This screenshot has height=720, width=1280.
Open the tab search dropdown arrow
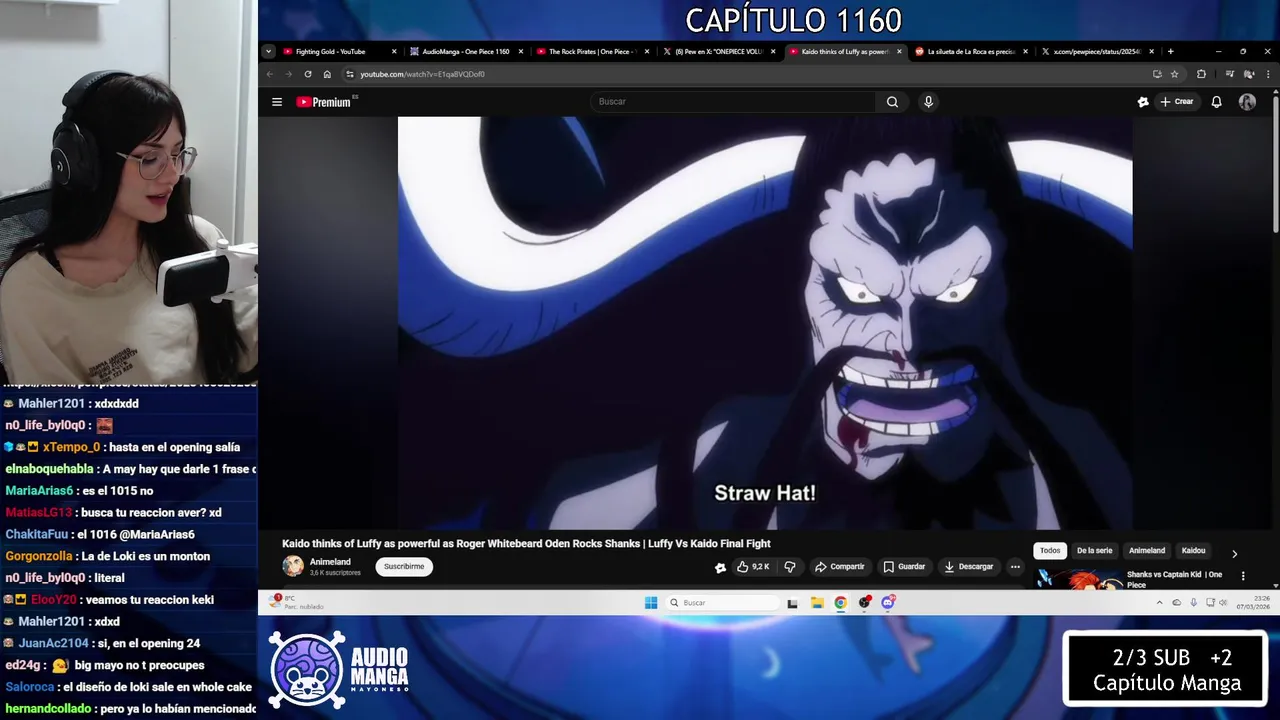[268, 51]
